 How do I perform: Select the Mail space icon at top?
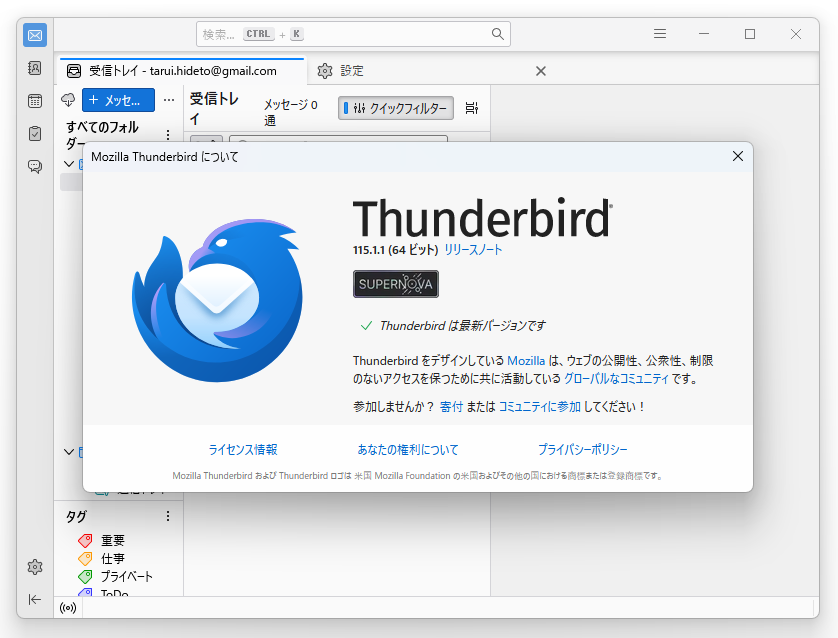[x=35, y=35]
